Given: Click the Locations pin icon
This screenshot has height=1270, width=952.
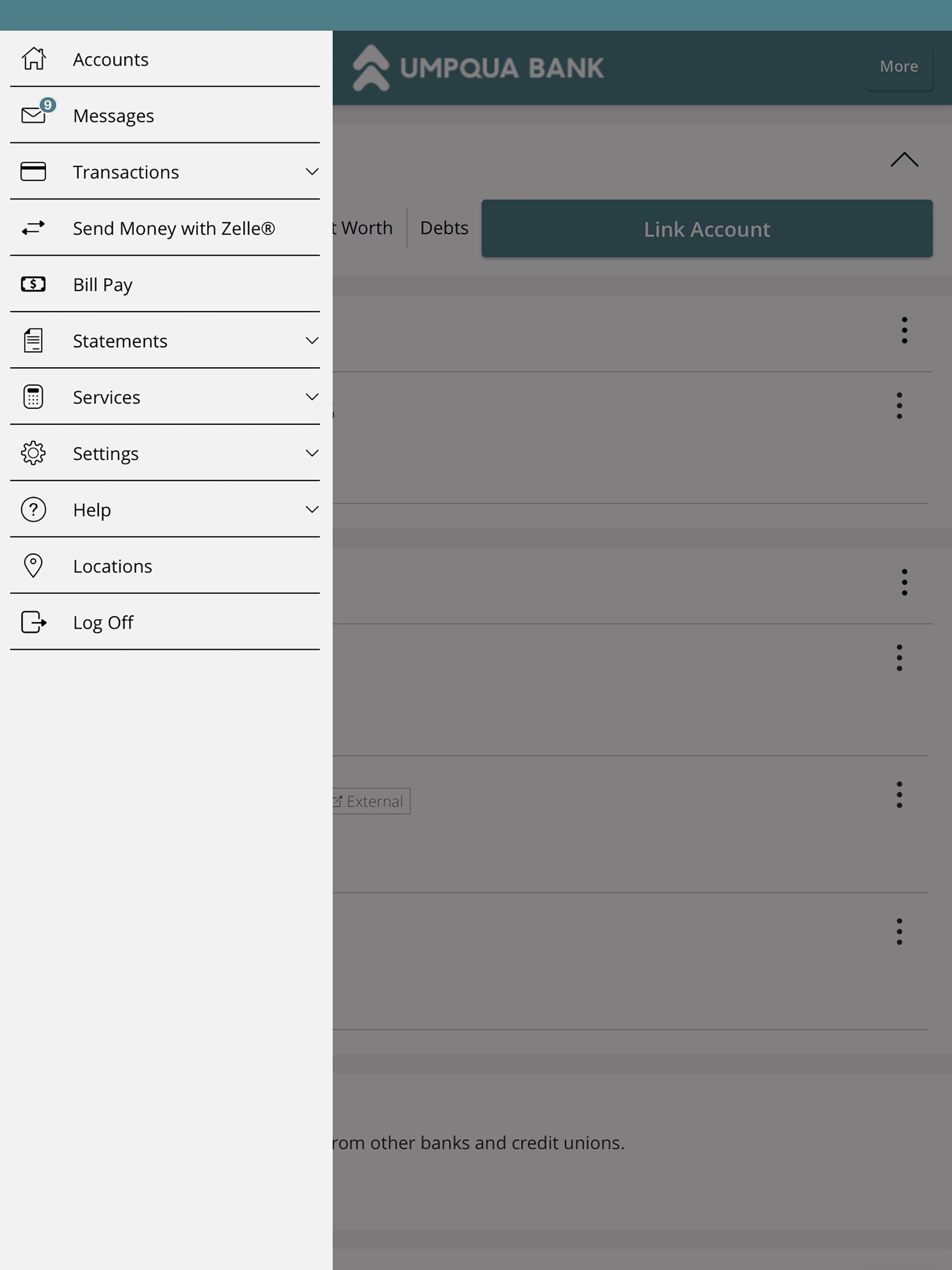Looking at the screenshot, I should click(33, 566).
